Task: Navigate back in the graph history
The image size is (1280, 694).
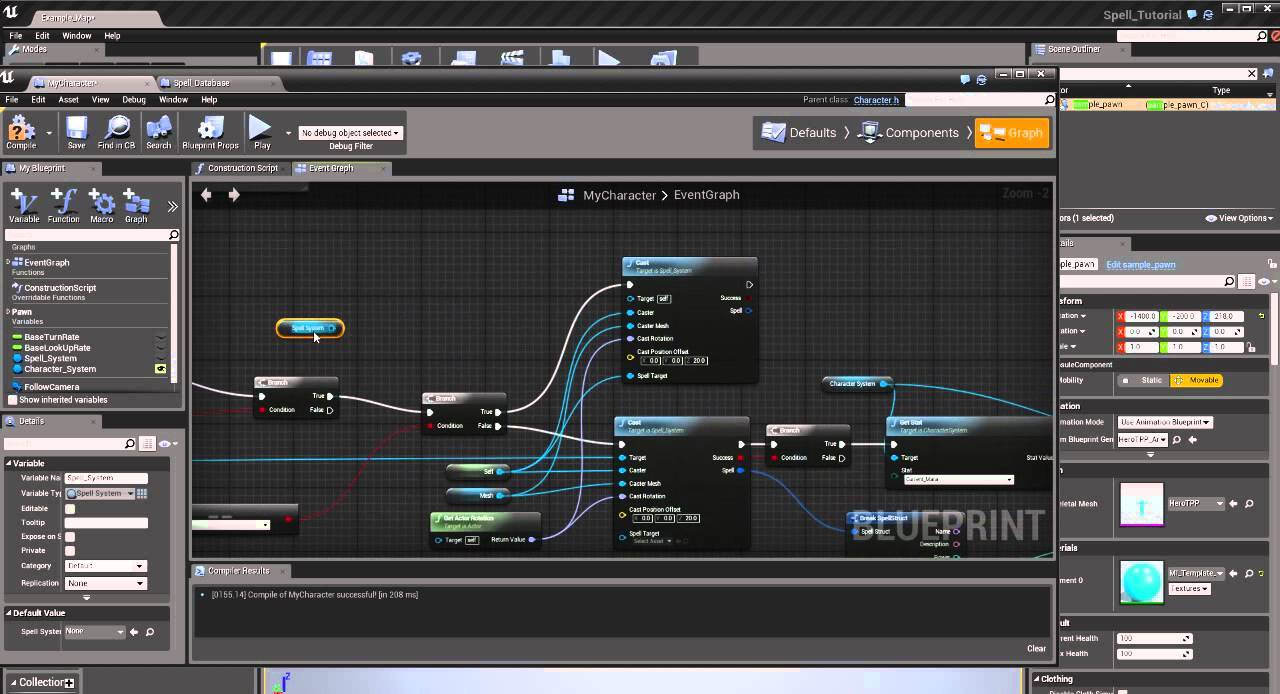Action: click(x=206, y=195)
